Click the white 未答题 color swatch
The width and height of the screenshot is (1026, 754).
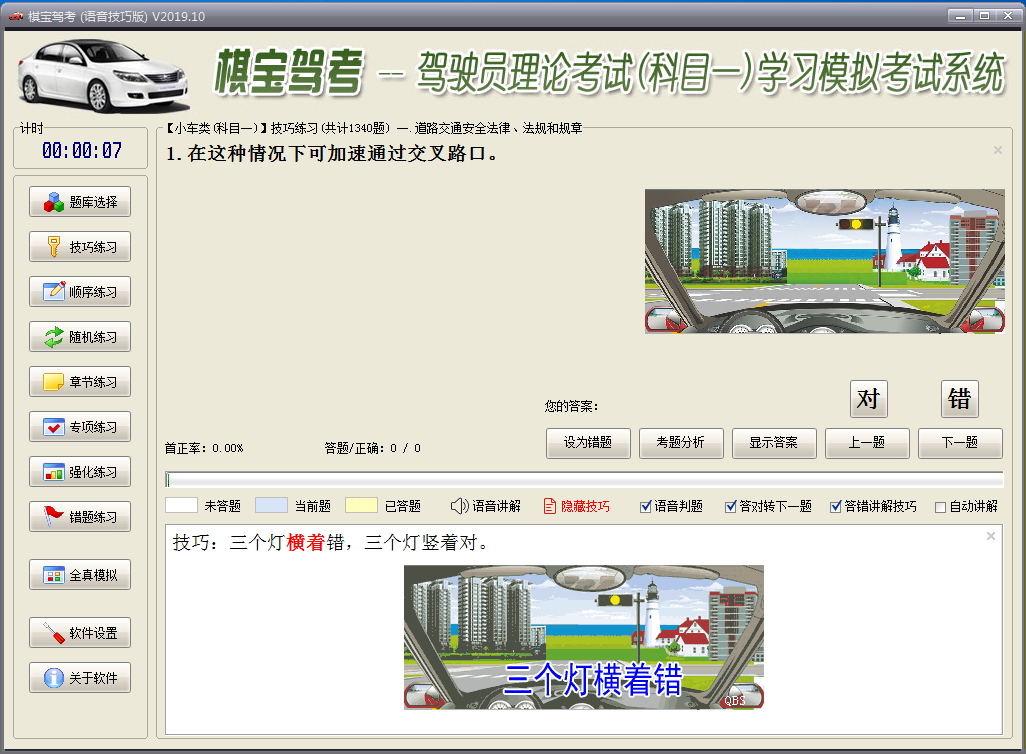181,505
